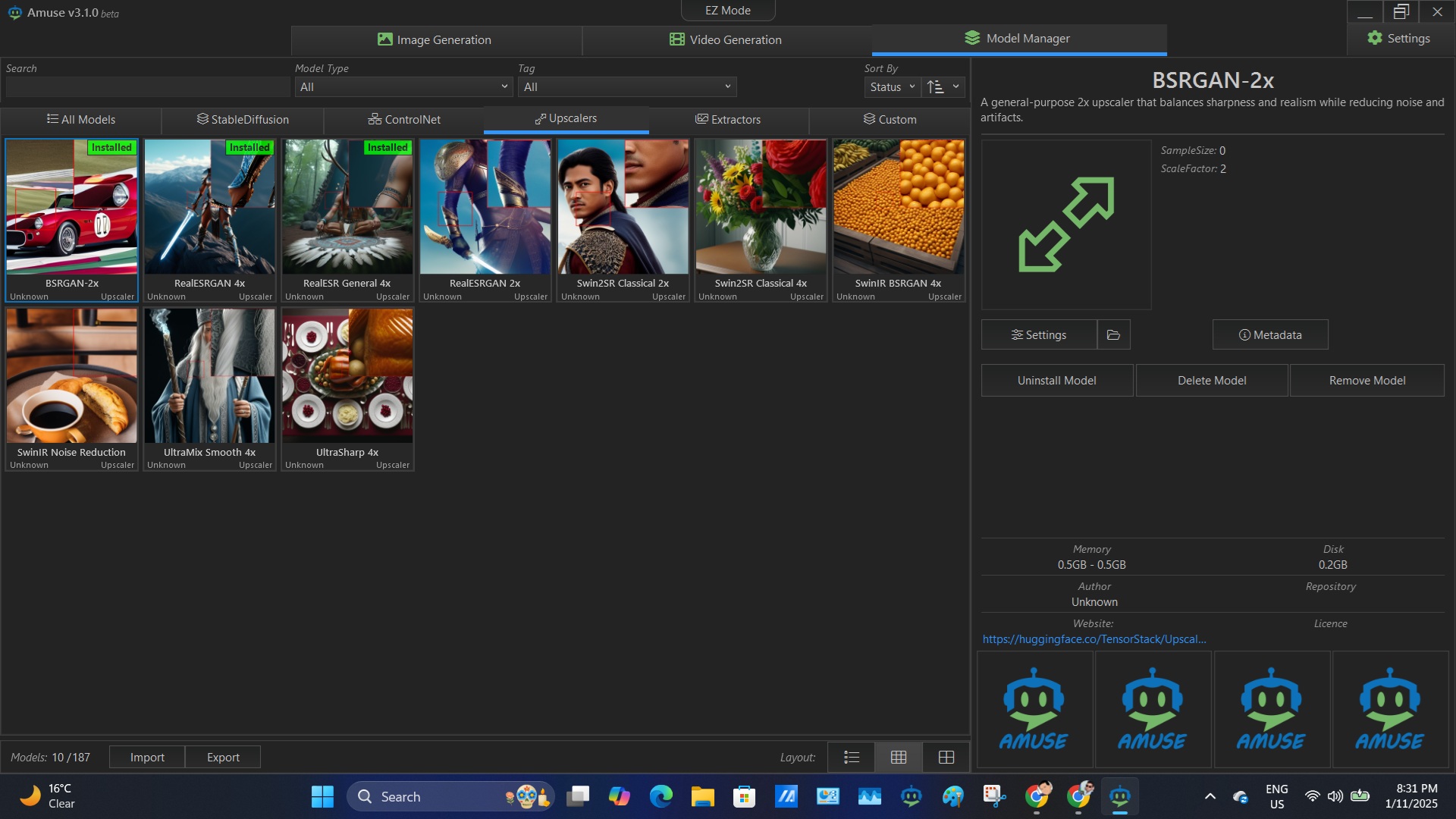Open the Settings gear in the top bar

coord(1399,38)
